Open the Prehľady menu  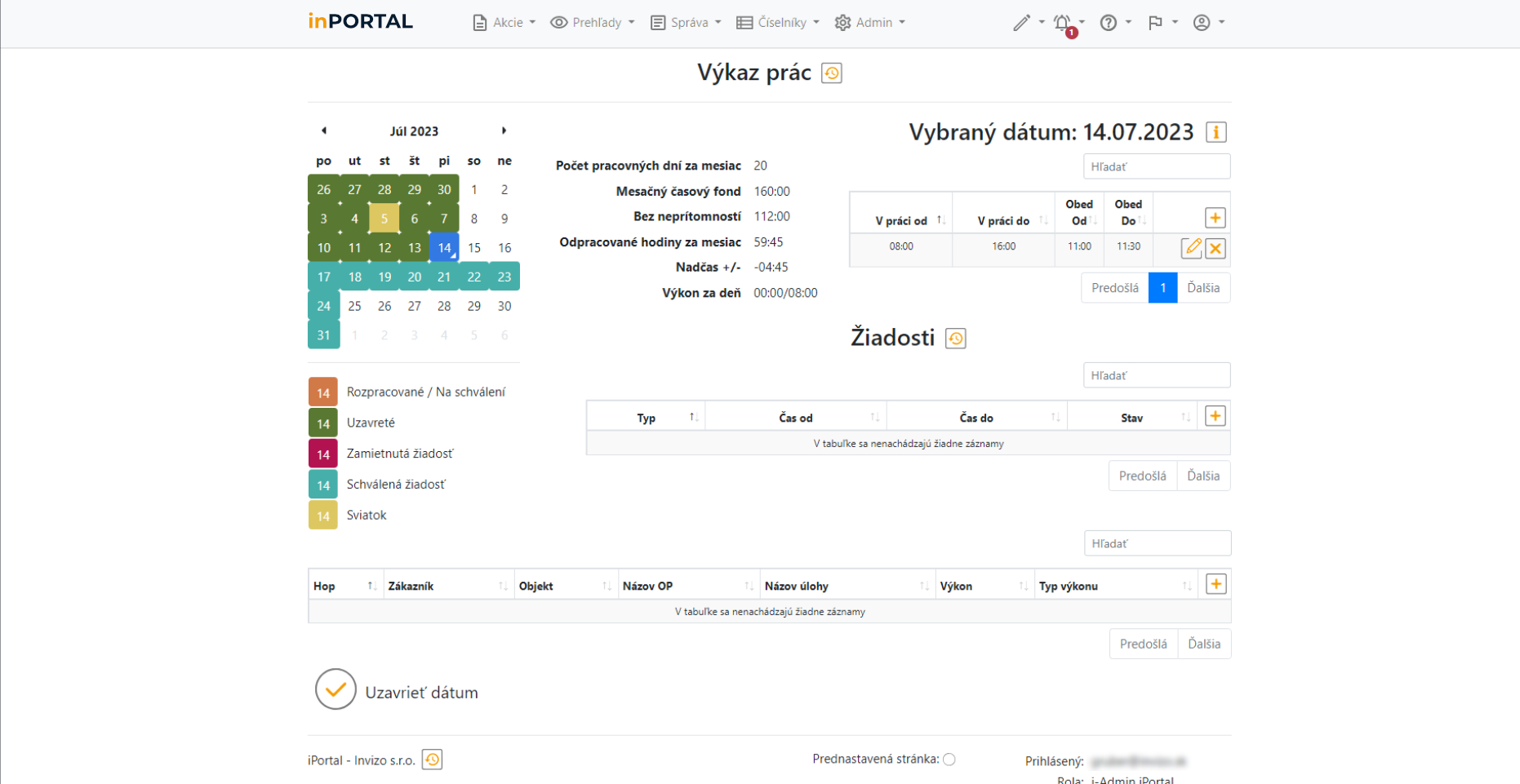592,23
